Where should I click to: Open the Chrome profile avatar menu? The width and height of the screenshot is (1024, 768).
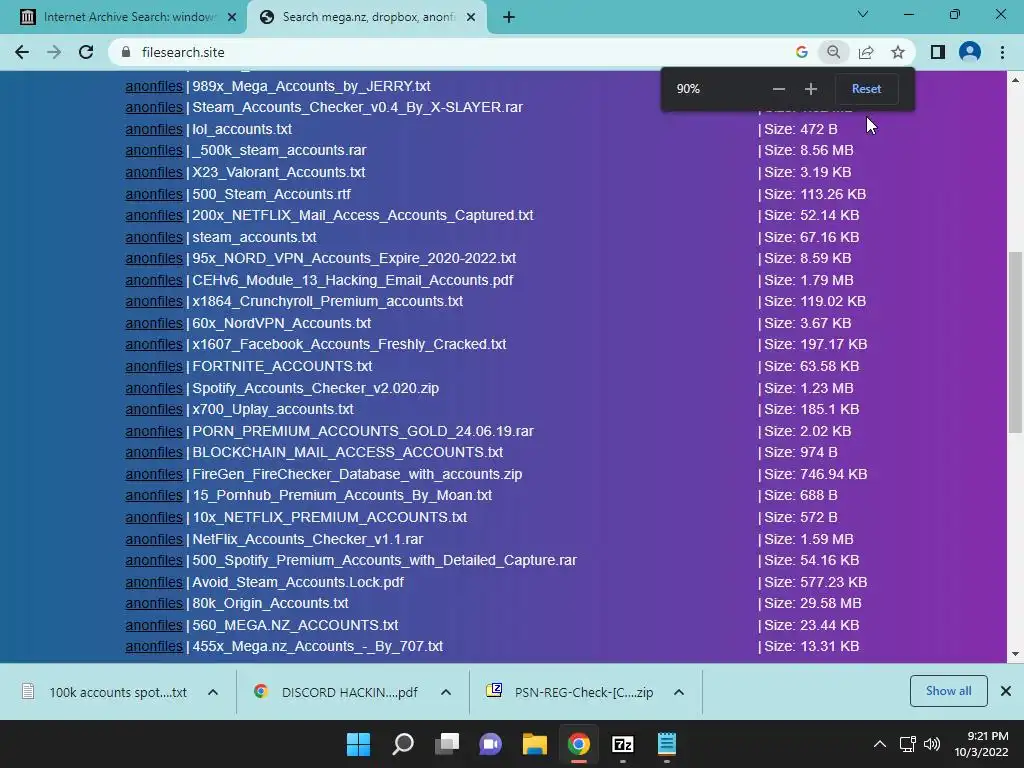click(x=970, y=52)
